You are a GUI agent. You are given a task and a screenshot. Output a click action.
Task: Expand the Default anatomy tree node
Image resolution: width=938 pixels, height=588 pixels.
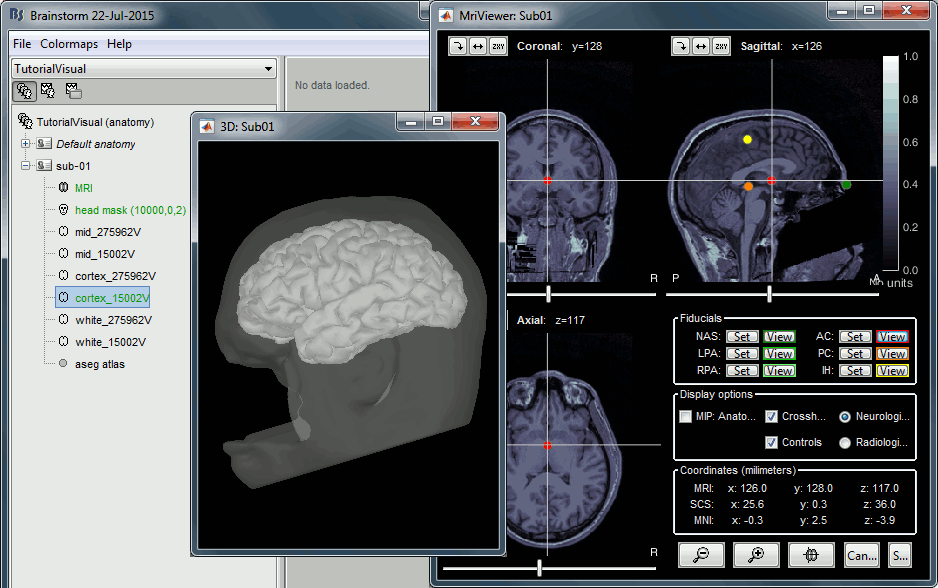26,144
